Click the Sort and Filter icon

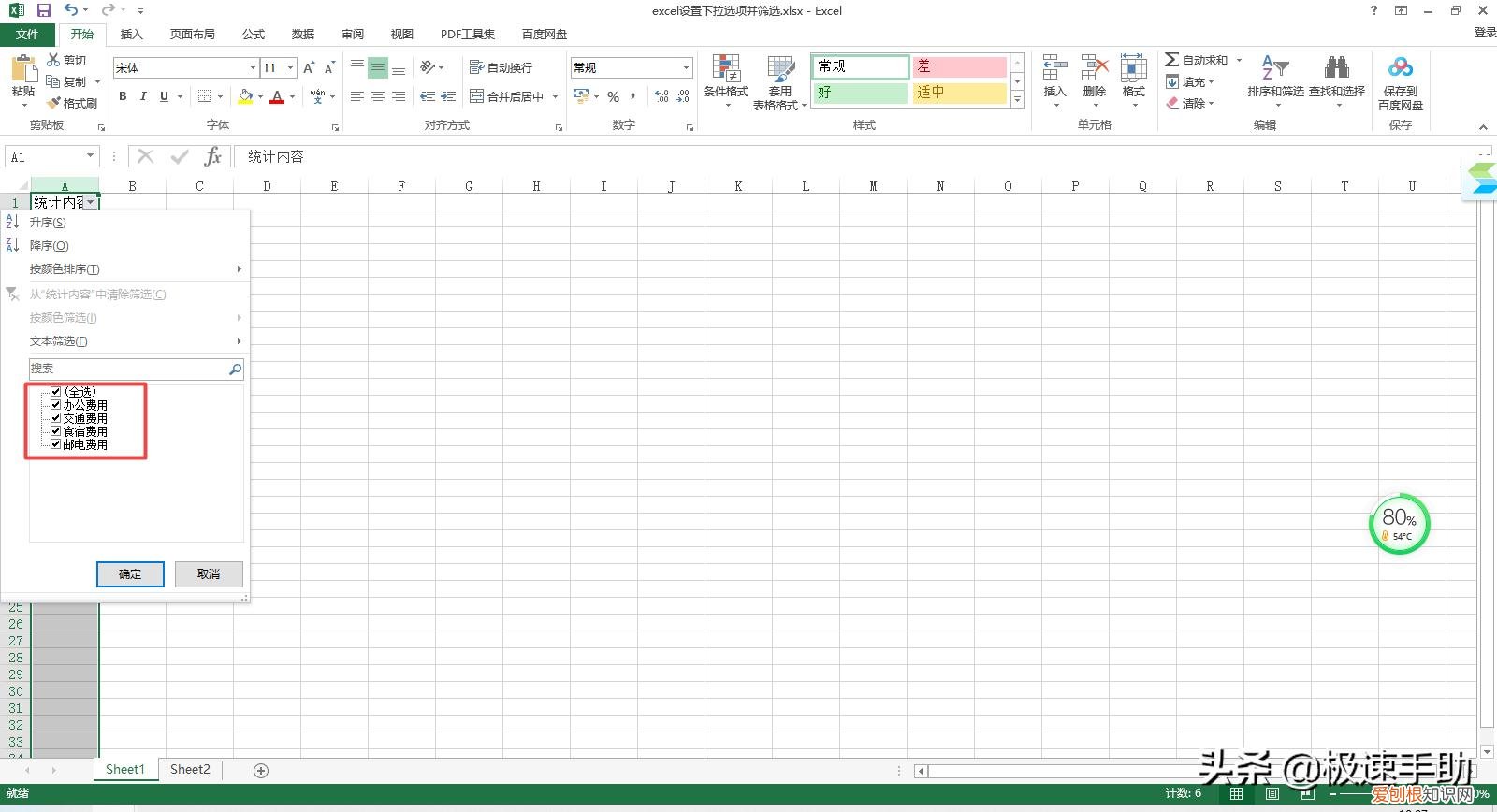[1274, 69]
